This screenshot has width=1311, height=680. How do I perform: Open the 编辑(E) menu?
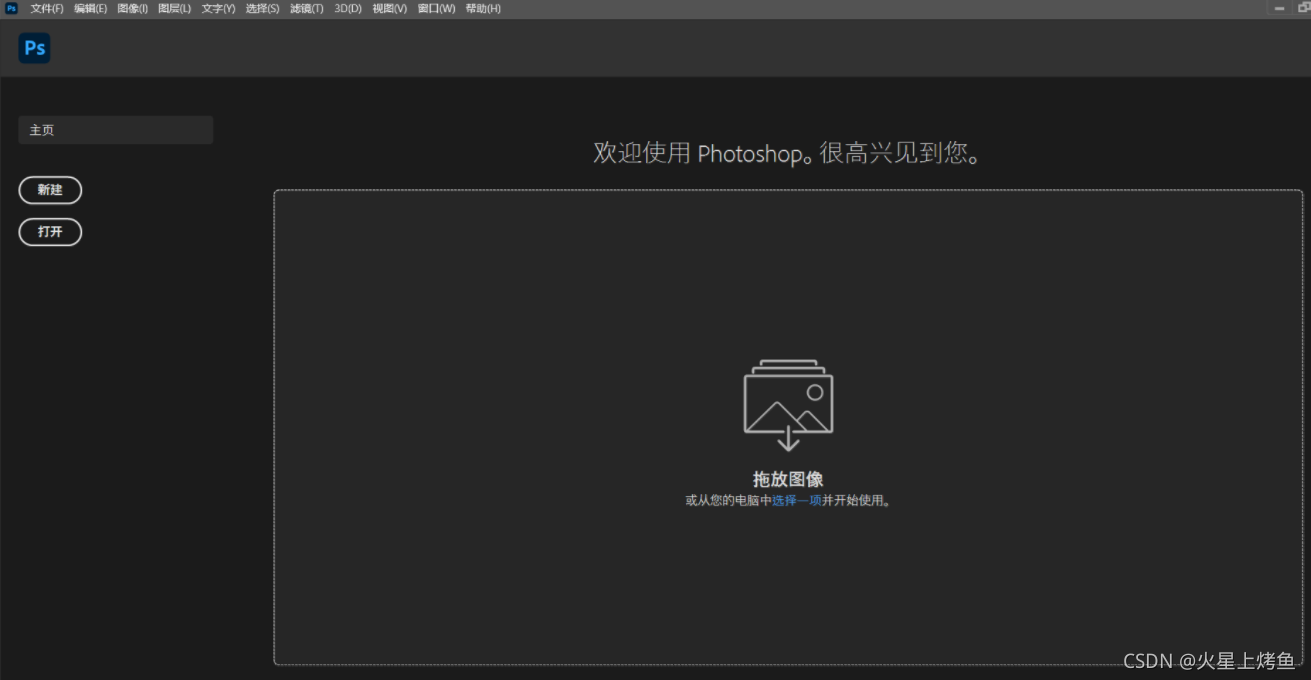(90, 8)
